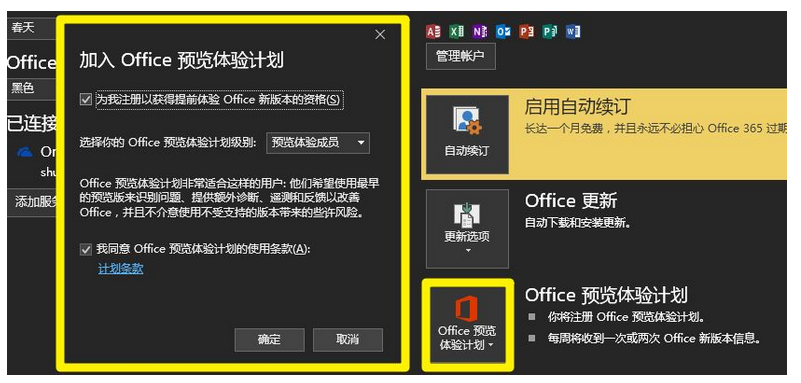This screenshot has height=383, width=801.
Task: Uncheck 我同意 Office 预览体验计划的使用条款
Action: click(x=86, y=250)
